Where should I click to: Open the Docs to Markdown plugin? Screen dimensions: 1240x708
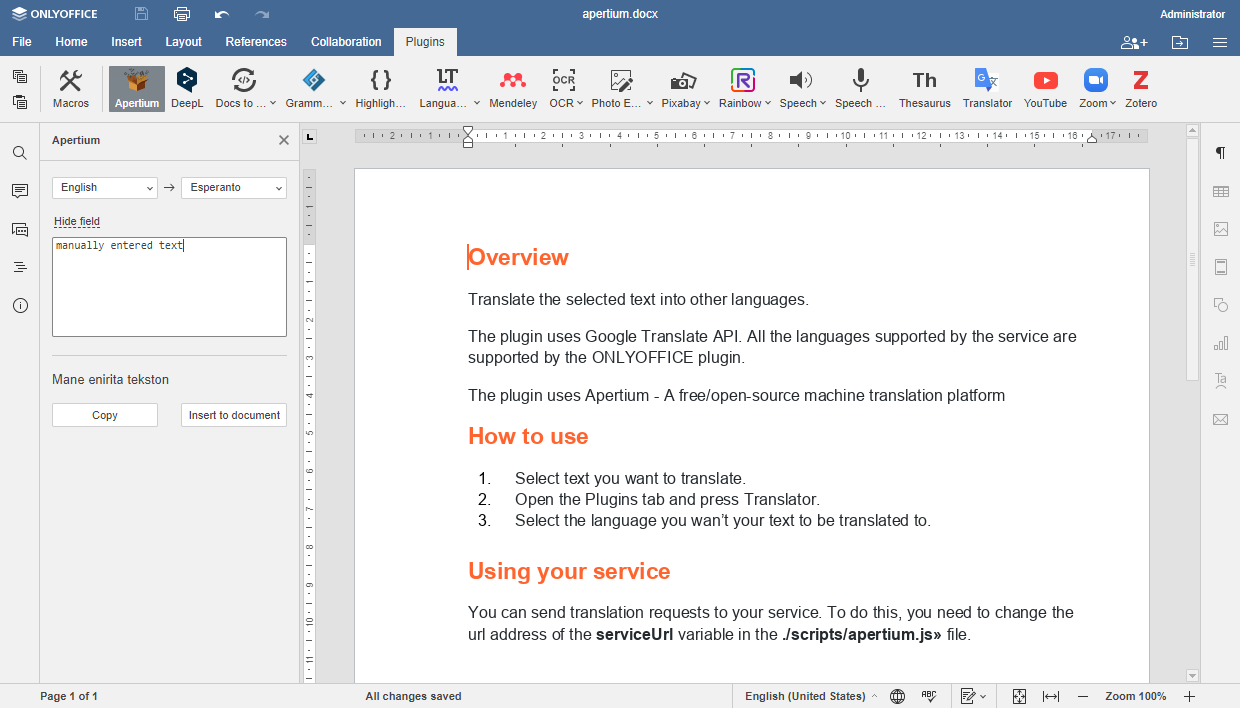[244, 89]
